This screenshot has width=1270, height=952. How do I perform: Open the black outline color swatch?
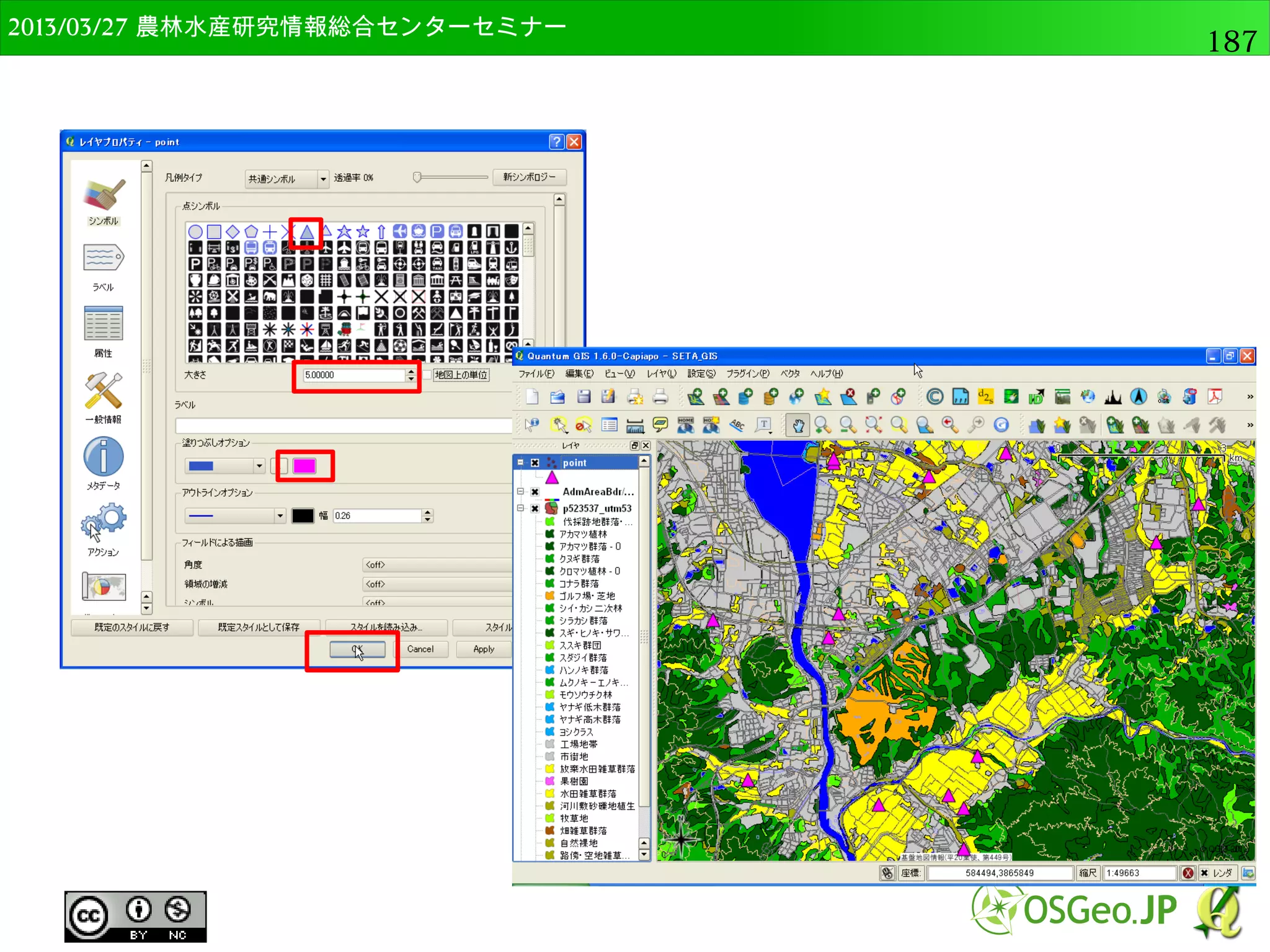[x=303, y=516]
